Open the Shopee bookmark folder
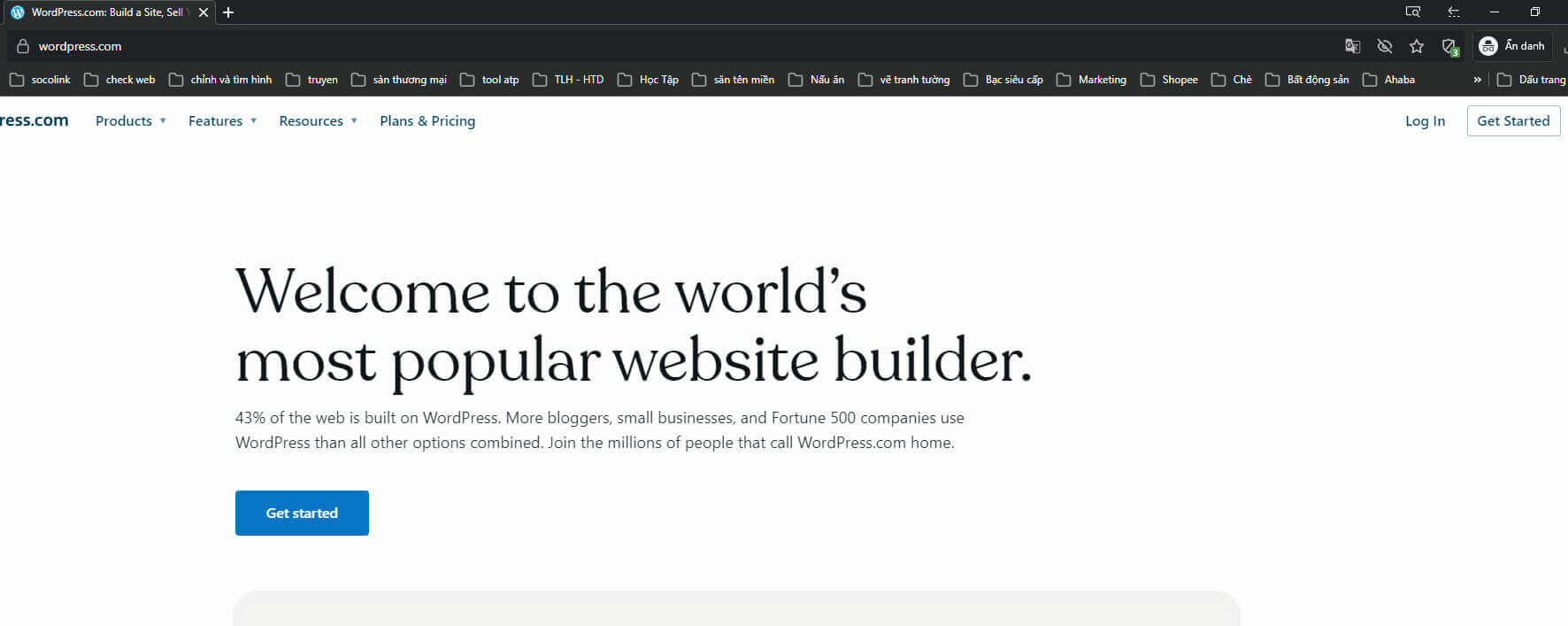The width and height of the screenshot is (1568, 626). tap(1170, 80)
